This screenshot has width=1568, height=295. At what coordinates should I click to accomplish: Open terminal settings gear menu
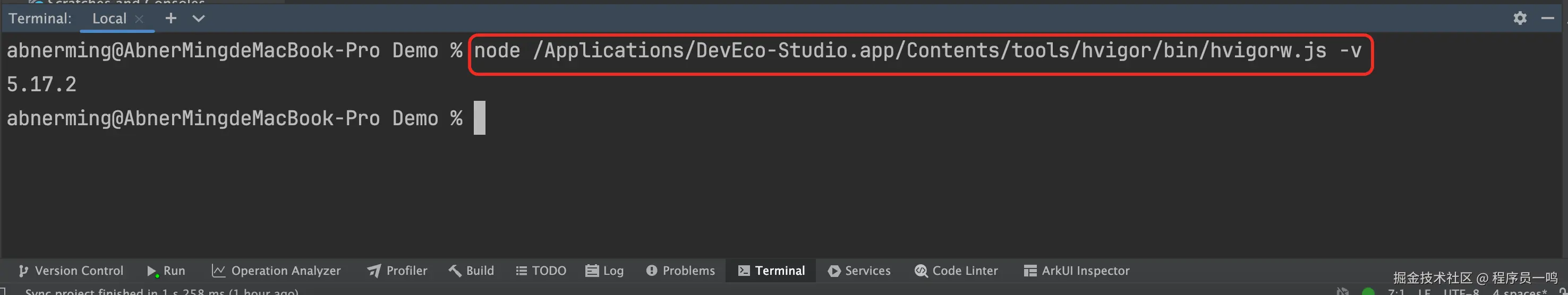pyautogui.click(x=1520, y=18)
